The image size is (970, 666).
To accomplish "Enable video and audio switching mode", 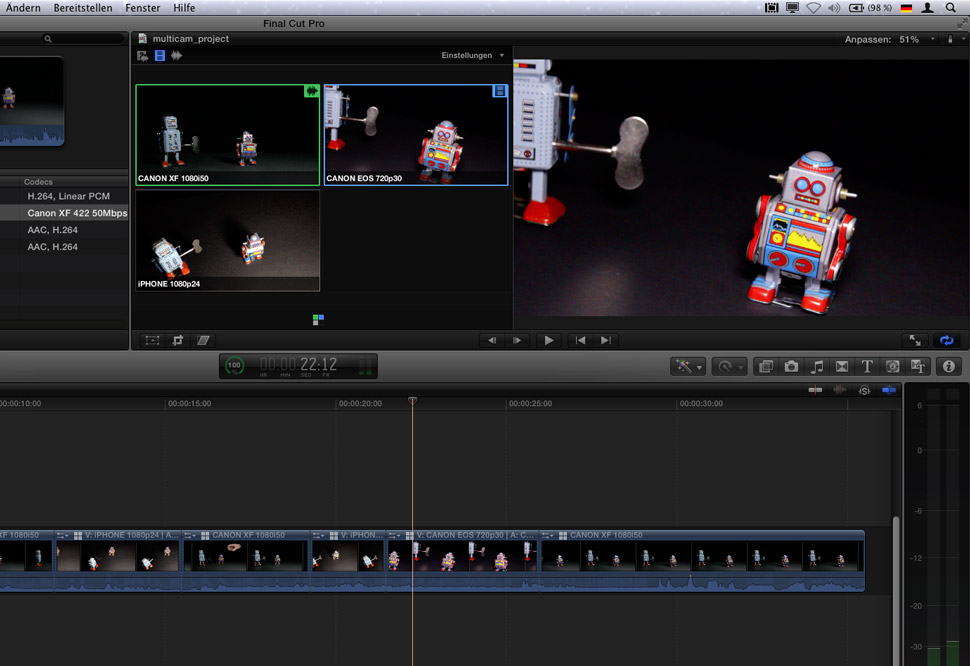I will [x=143, y=56].
